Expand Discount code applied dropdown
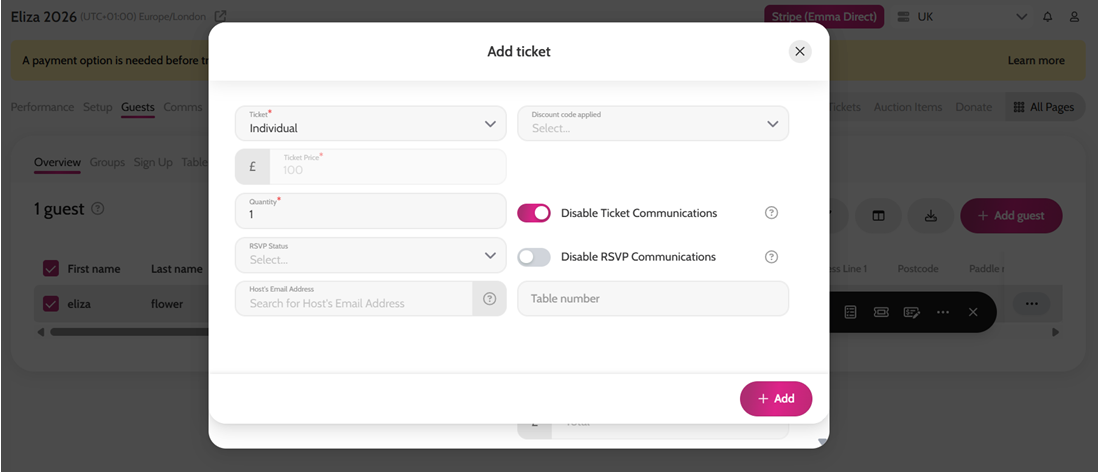The height and width of the screenshot is (472, 1098). click(x=653, y=123)
